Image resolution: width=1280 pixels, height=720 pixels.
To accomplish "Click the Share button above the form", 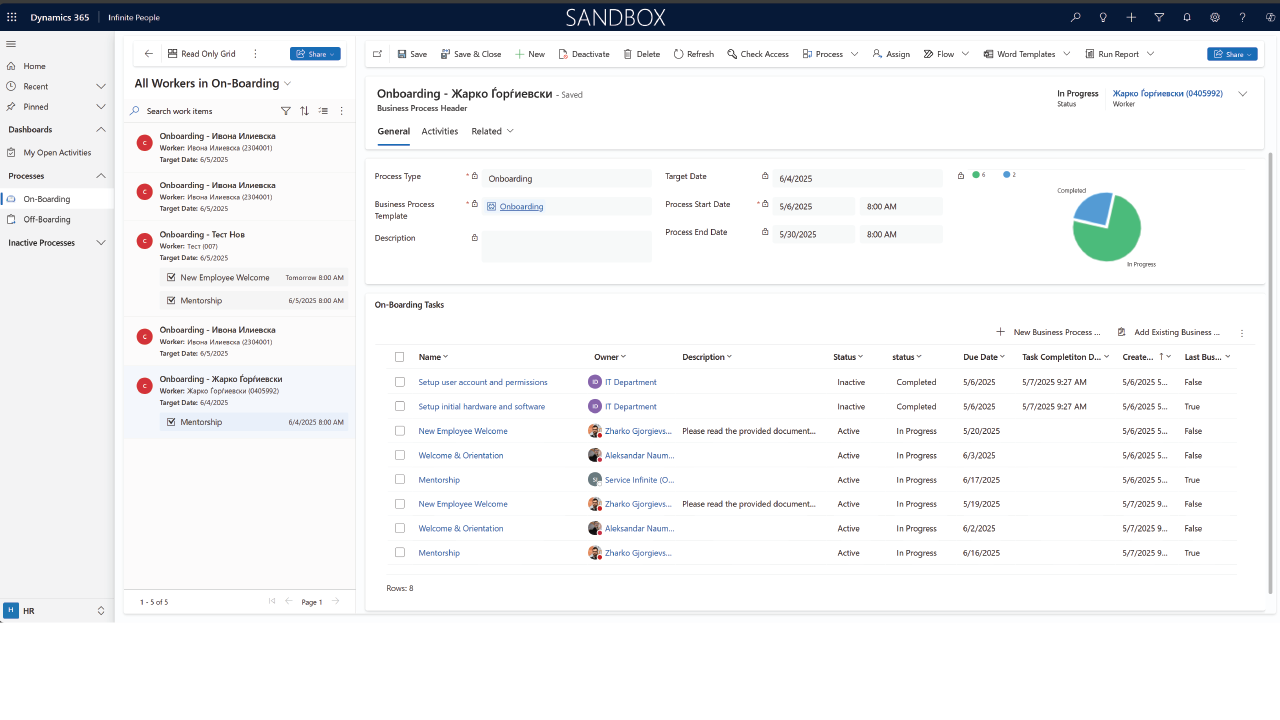I will coord(1232,54).
